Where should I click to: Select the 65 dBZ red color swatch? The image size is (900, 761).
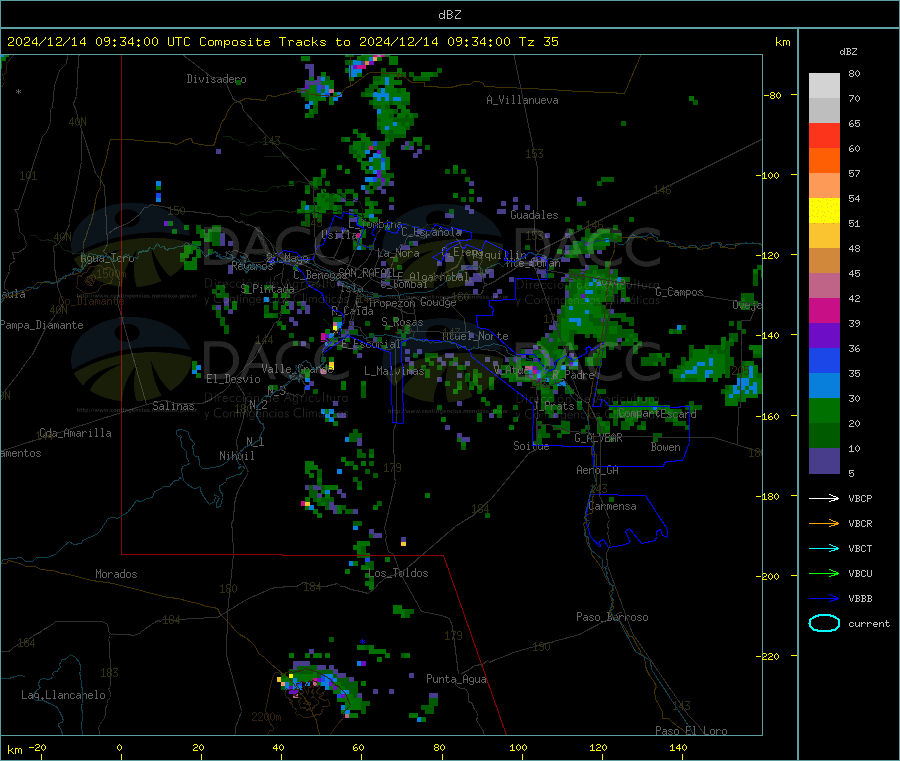[x=824, y=135]
